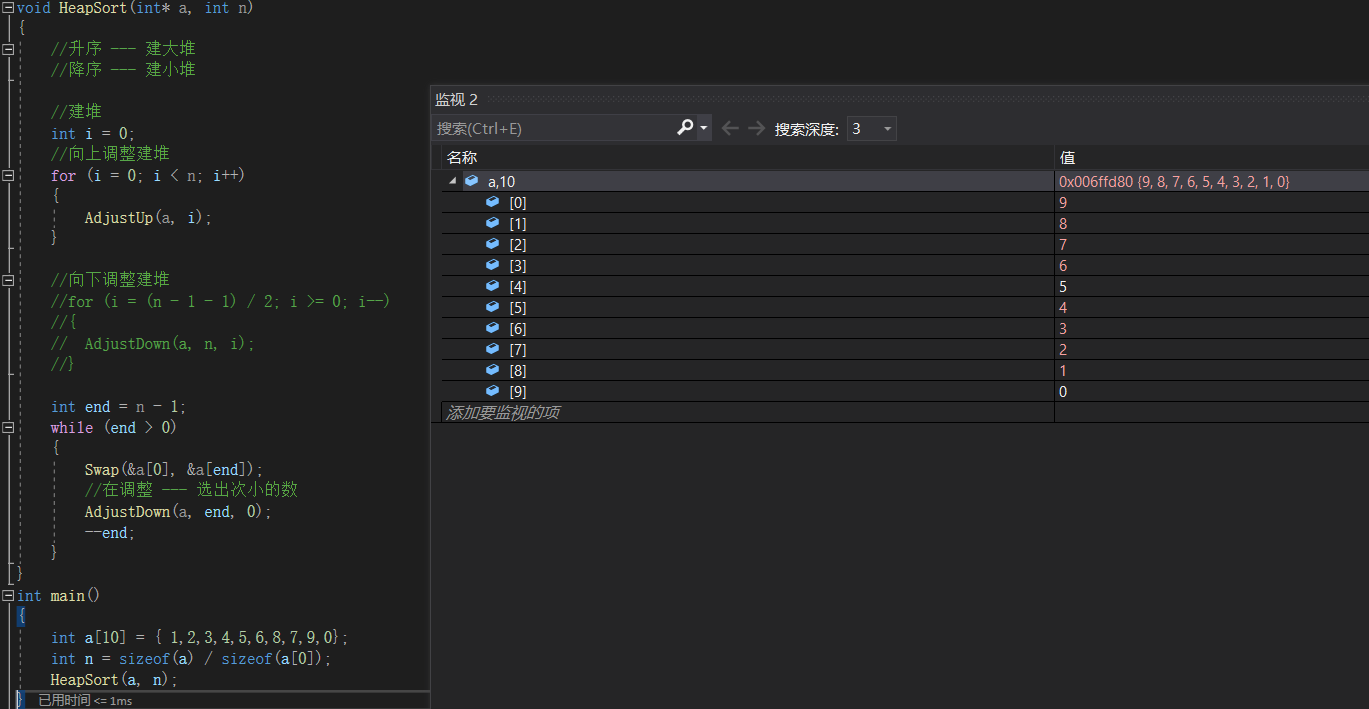Click the Search (Ctrl+E) input field
The image size is (1369, 709).
[x=553, y=129]
